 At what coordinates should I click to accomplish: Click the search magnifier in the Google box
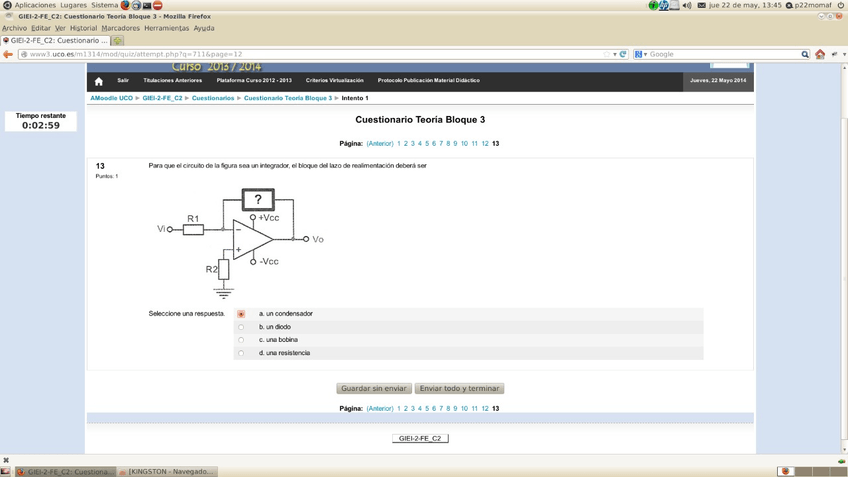point(805,54)
